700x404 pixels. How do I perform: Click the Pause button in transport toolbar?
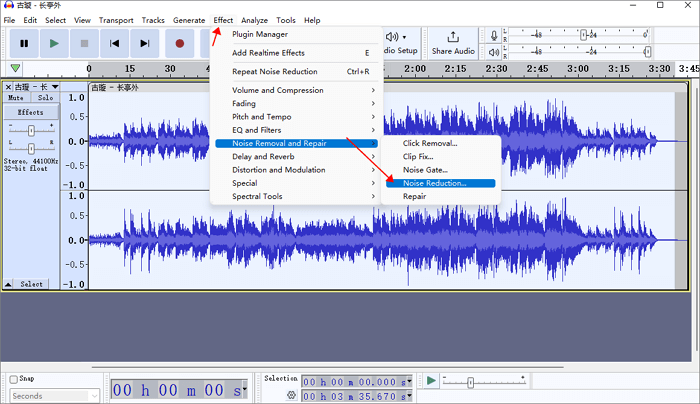24,43
